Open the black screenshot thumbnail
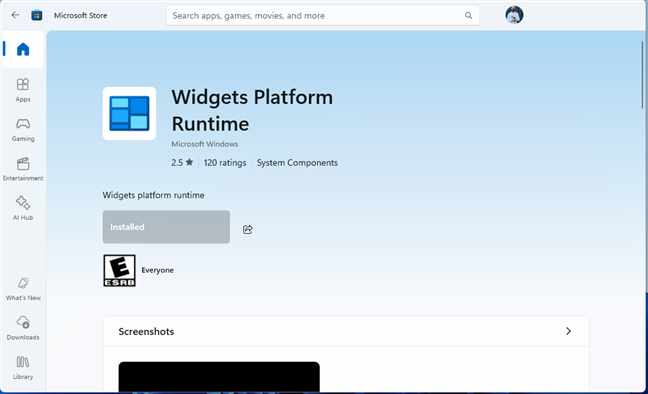Screen dimensions: 648x394 (x=219, y=377)
